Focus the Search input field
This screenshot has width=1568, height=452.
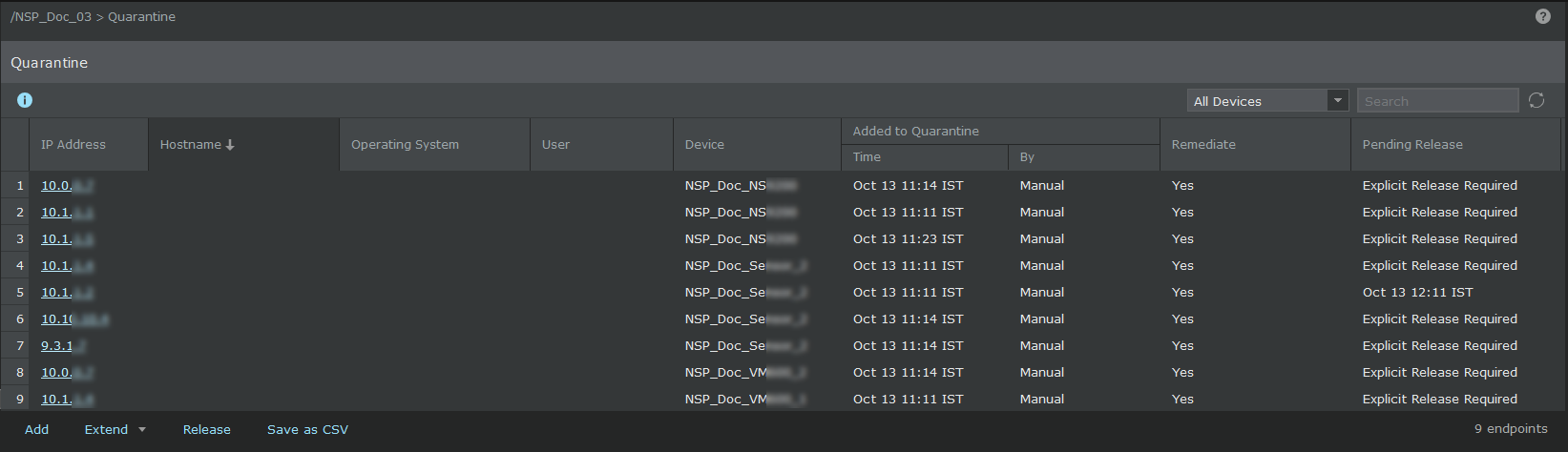(x=1437, y=100)
